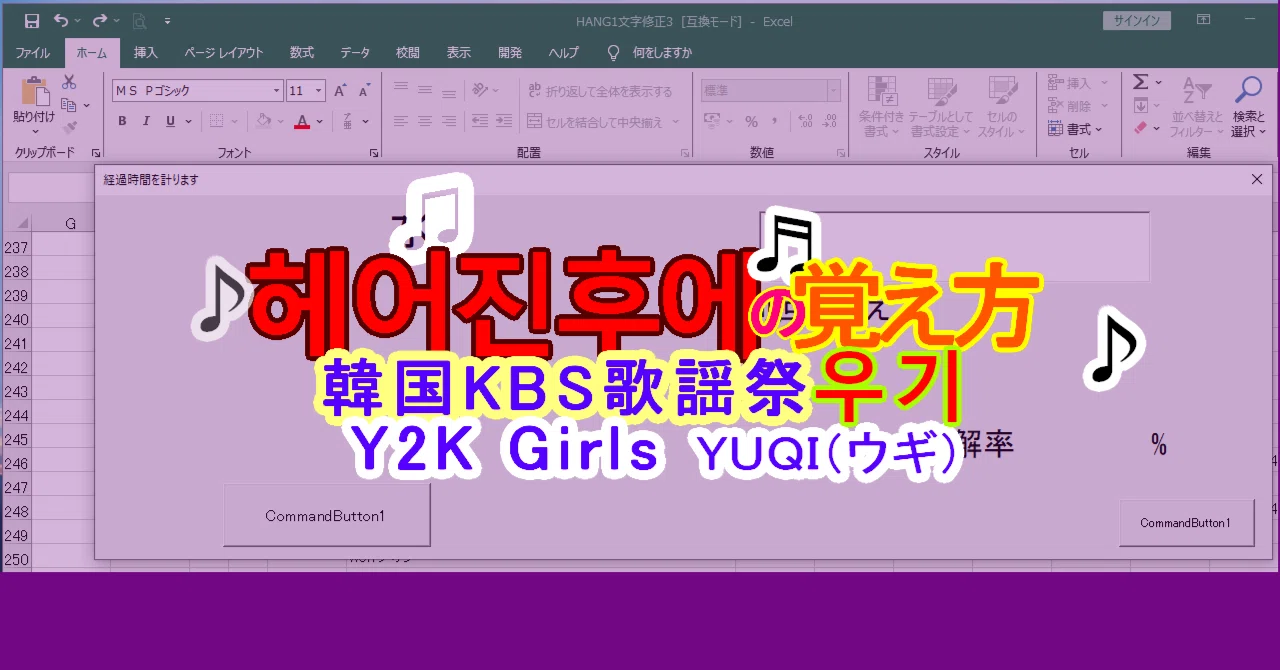Click the 何をしますか search box

coord(650,53)
